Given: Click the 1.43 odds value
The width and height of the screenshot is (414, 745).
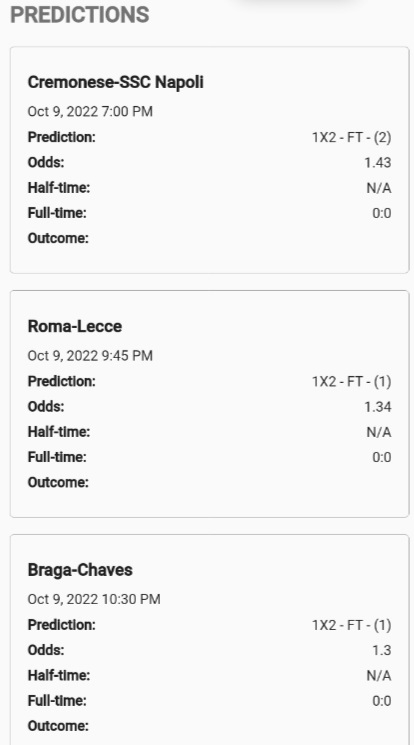Looking at the screenshot, I should [x=378, y=162].
